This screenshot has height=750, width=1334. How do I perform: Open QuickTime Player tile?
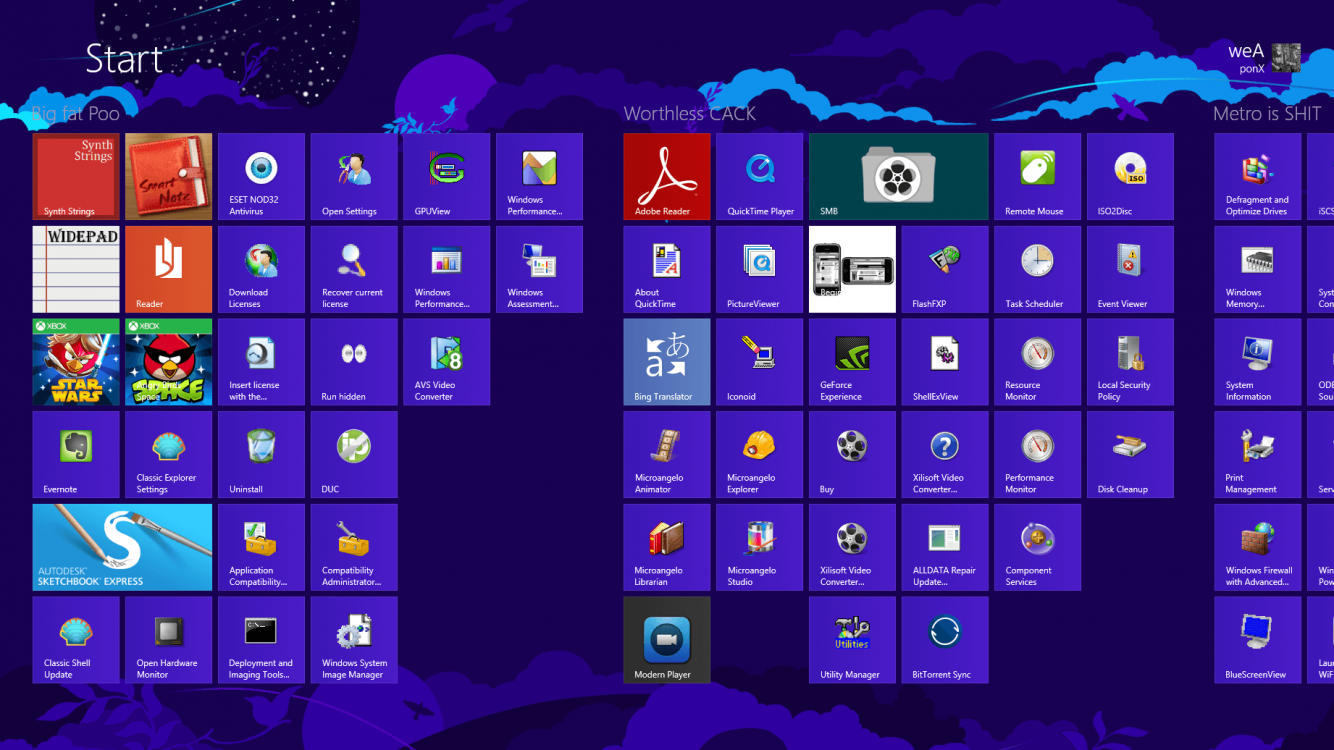coord(759,176)
